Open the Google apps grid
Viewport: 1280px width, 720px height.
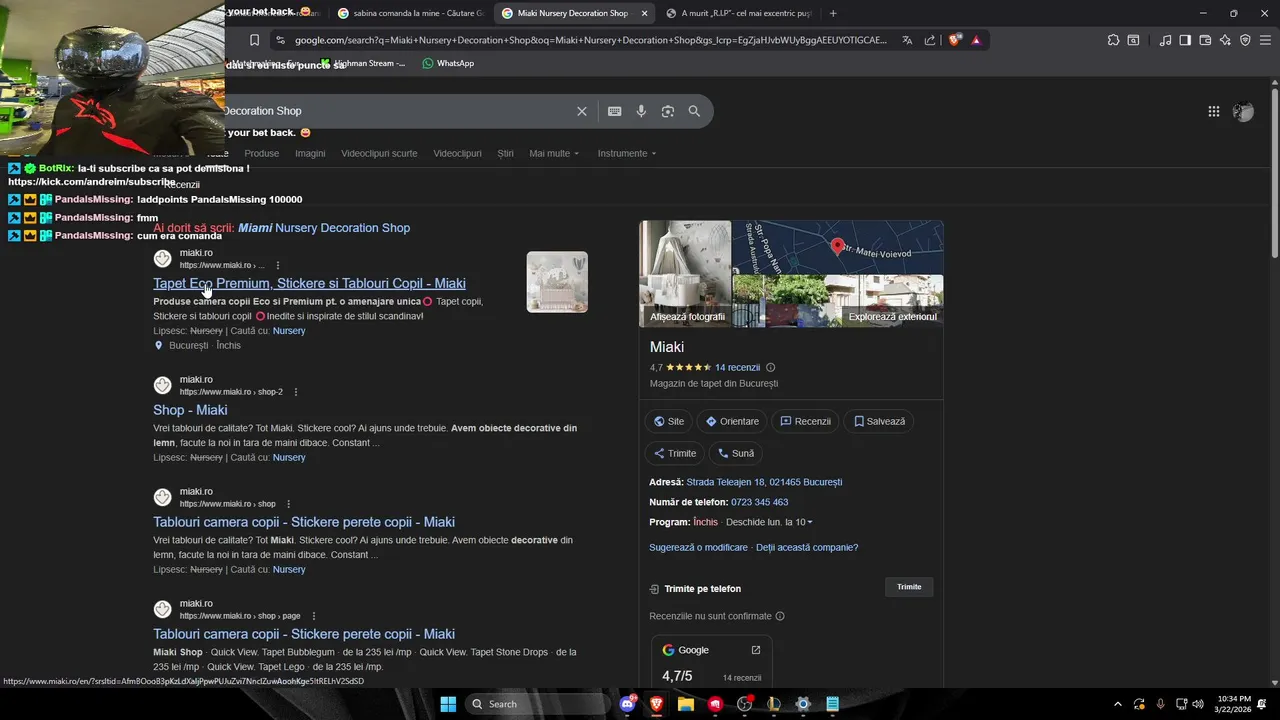1213,112
